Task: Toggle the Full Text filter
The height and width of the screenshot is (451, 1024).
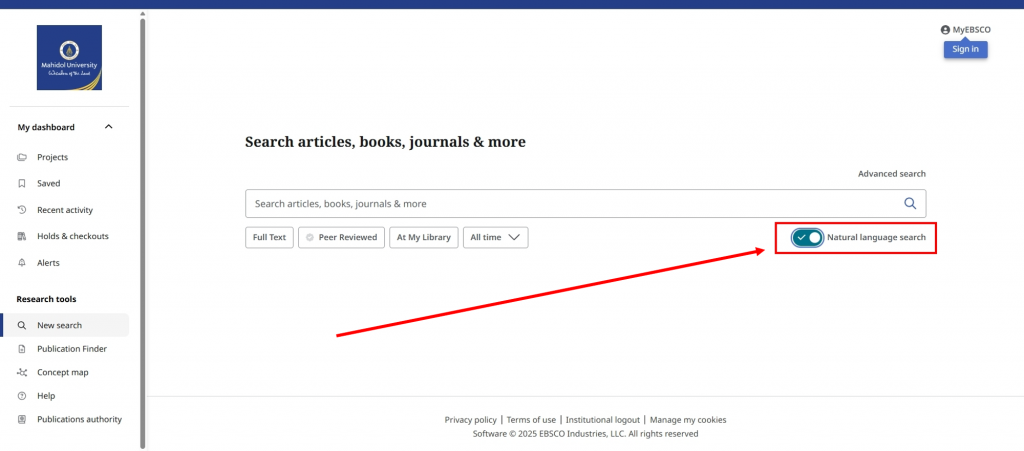Action: pos(270,238)
